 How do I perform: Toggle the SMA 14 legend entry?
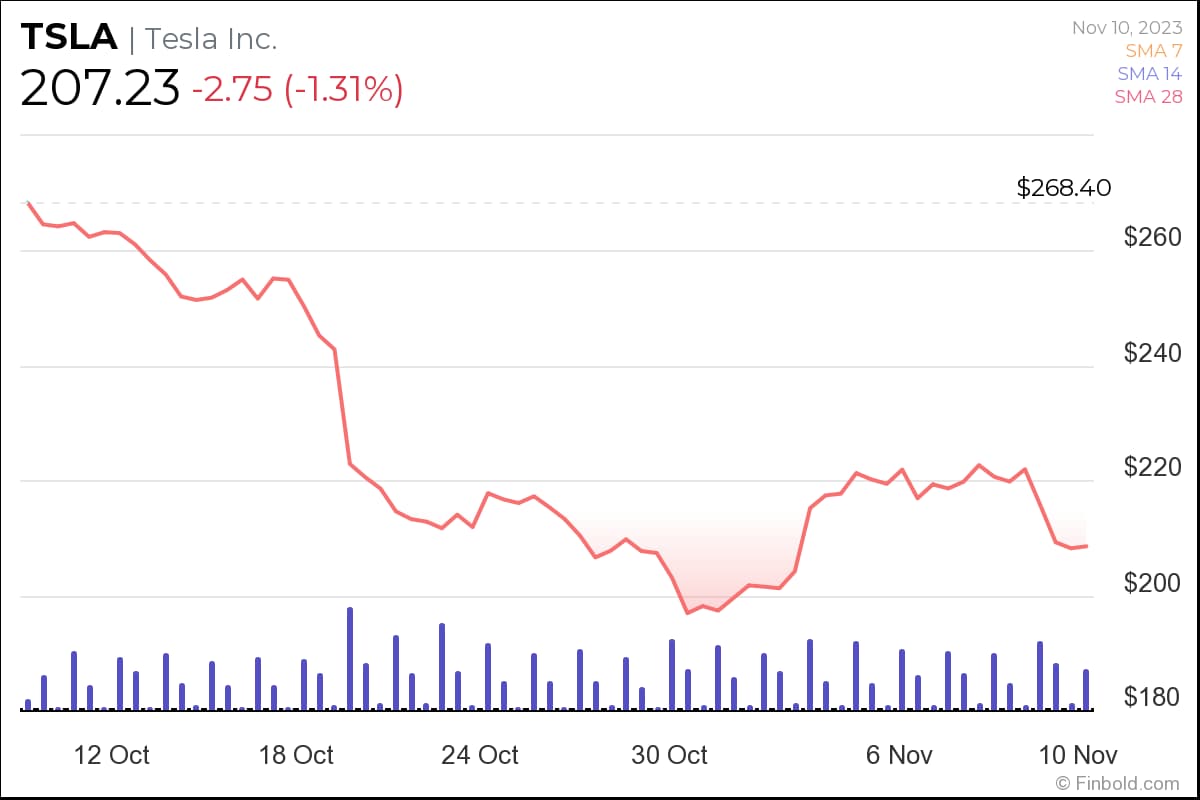pos(1150,74)
